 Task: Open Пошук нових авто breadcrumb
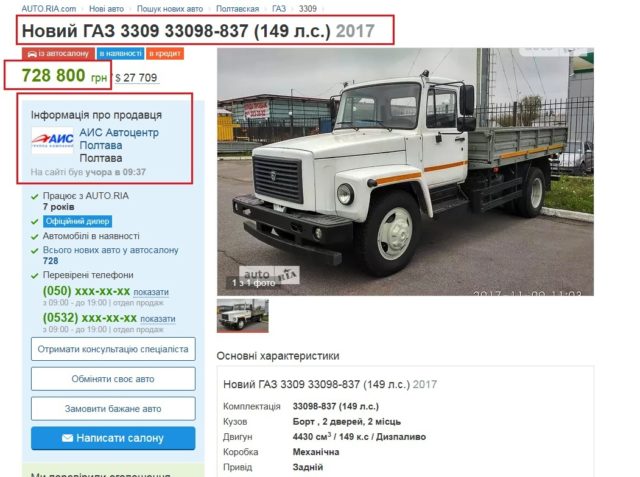tap(170, 9)
